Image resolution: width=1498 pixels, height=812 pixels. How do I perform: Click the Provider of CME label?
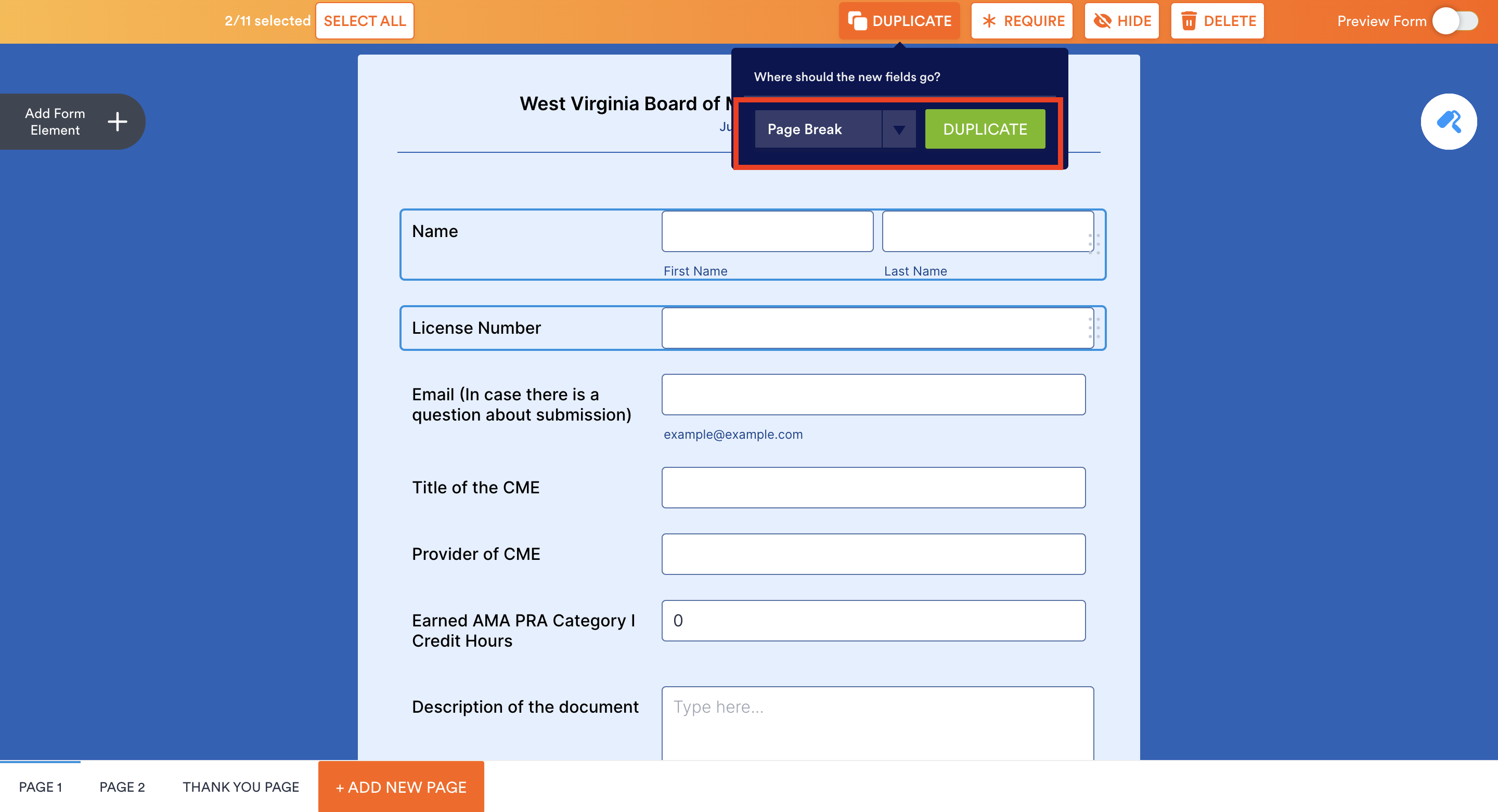[x=476, y=554]
